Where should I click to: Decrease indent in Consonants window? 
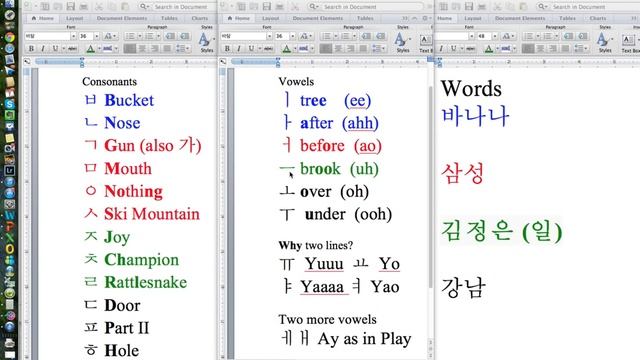[170, 36]
